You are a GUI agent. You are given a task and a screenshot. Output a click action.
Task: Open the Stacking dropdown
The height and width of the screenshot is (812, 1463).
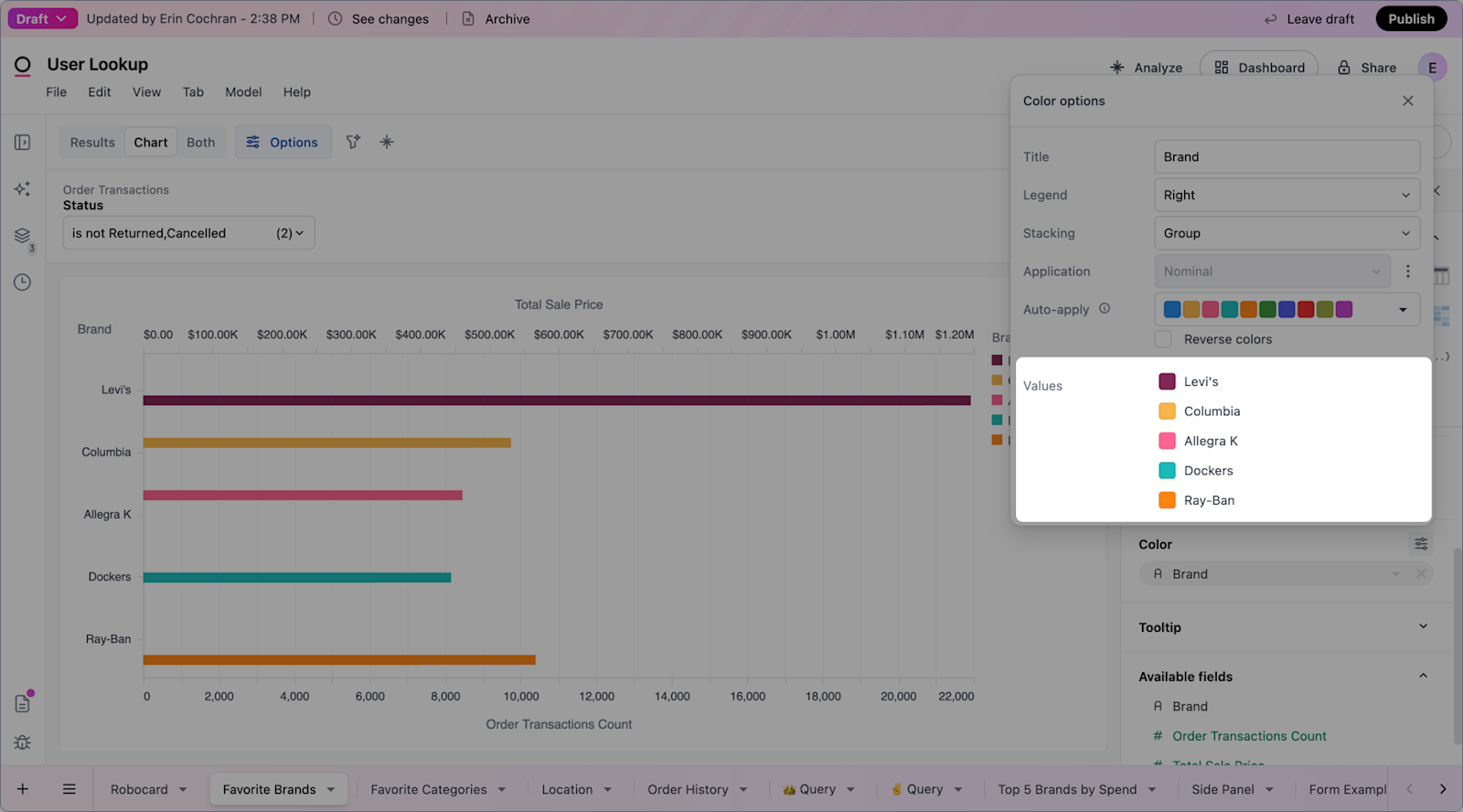point(1287,233)
